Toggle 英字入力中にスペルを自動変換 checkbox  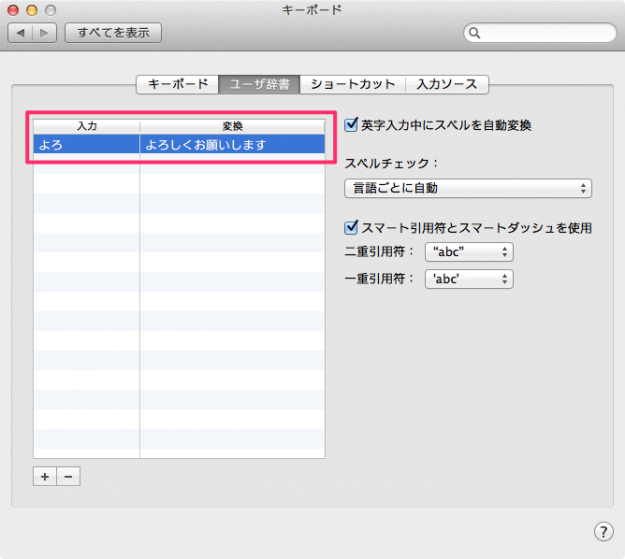[351, 126]
